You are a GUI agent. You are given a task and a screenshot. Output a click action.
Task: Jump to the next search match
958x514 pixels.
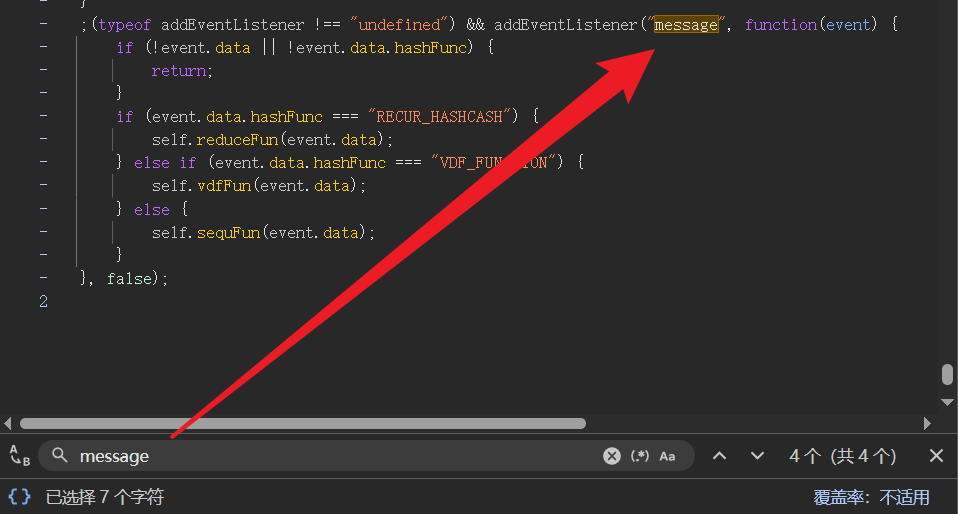click(757, 456)
